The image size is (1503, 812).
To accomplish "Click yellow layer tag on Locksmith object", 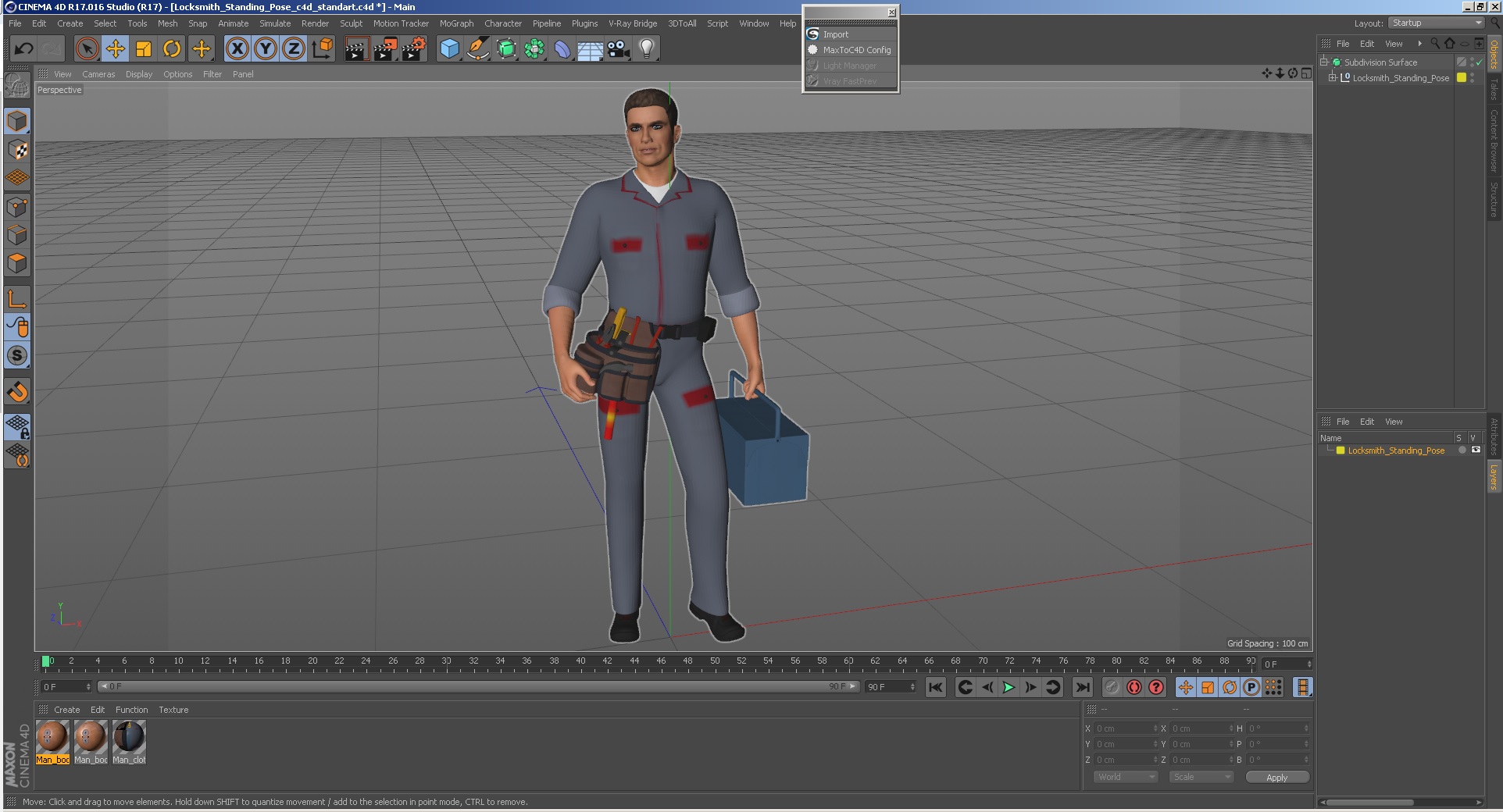I will pyautogui.click(x=1461, y=77).
